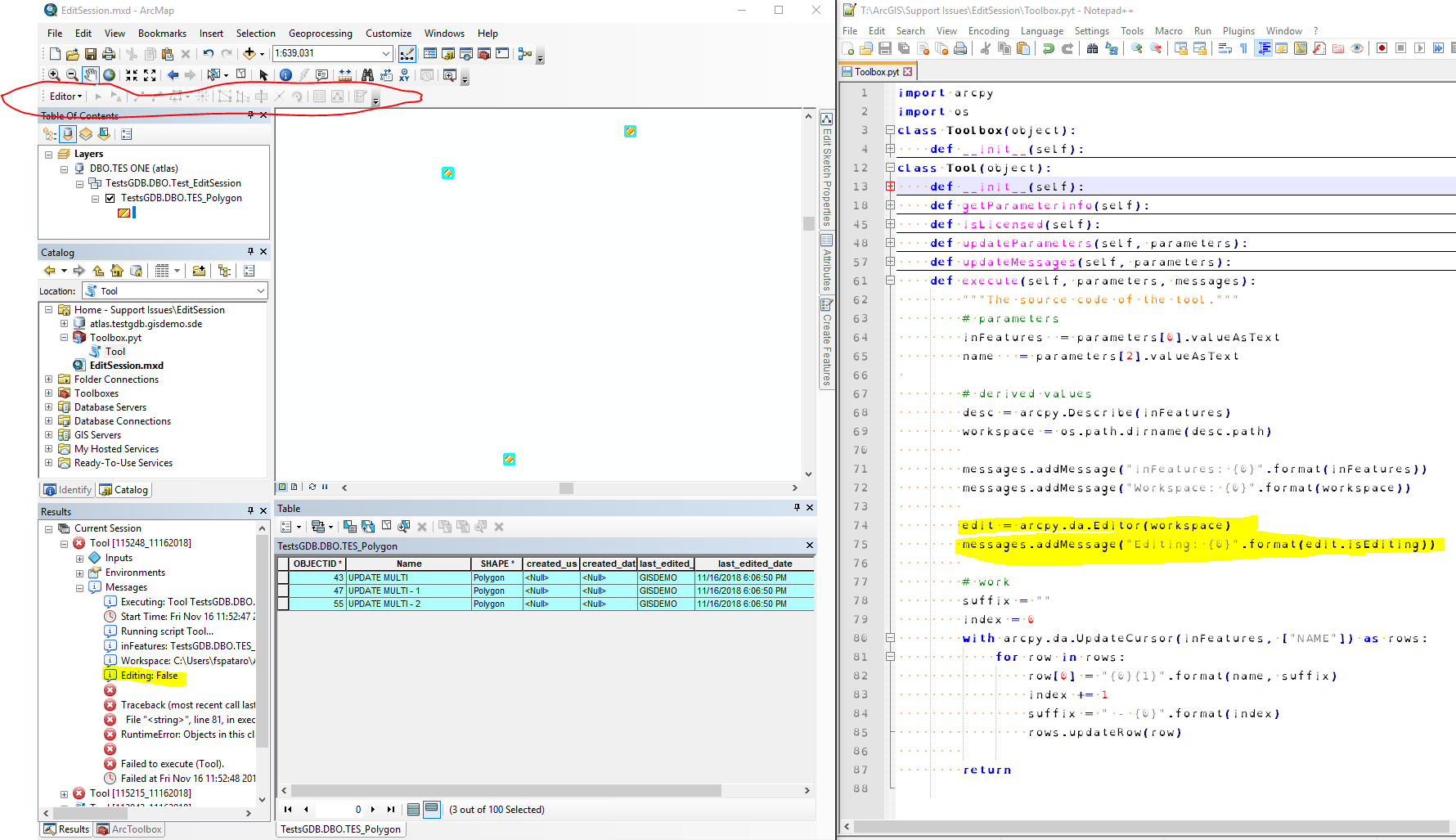Click the Find binoculars in ArcMap toolbar
Image resolution: width=1456 pixels, height=840 pixels.
click(367, 75)
